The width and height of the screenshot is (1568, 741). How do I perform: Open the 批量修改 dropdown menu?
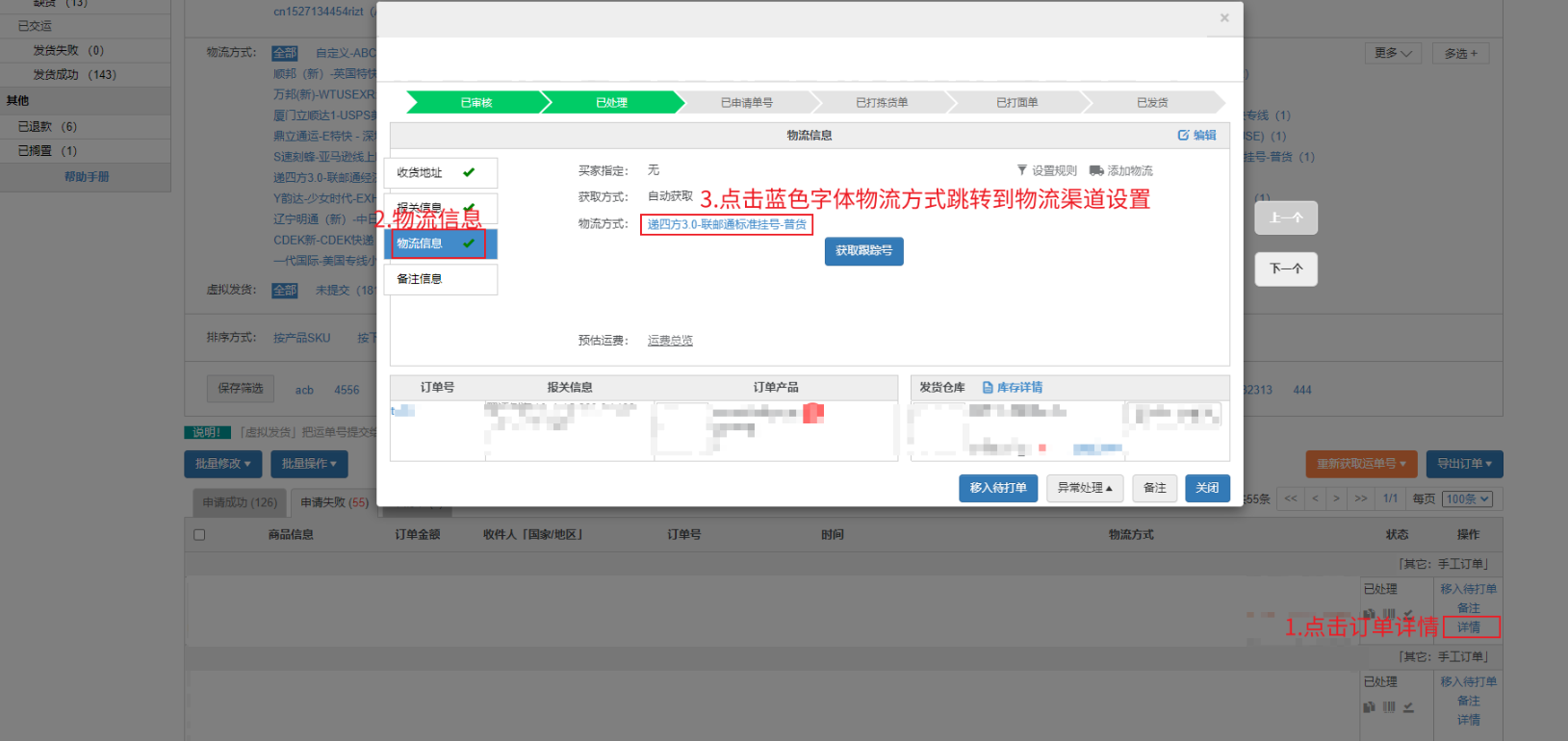pos(222,464)
